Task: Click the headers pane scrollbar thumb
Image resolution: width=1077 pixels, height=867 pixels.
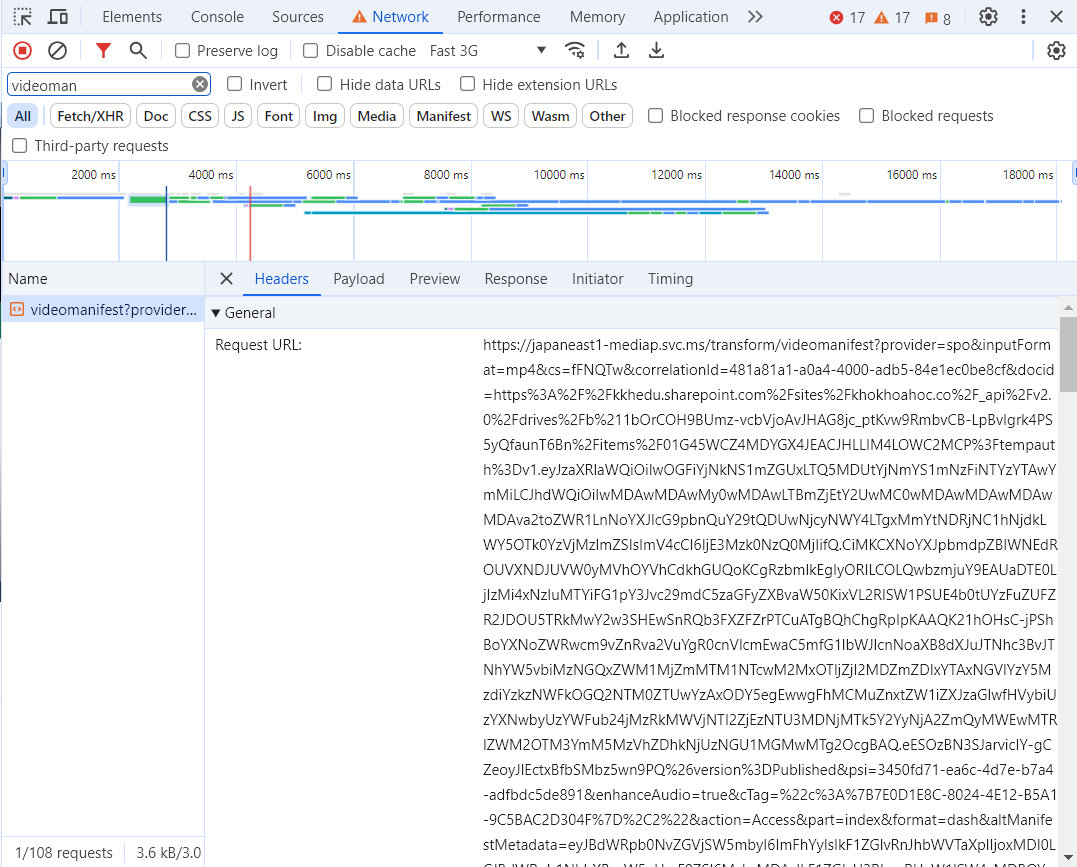Action: tap(1068, 354)
